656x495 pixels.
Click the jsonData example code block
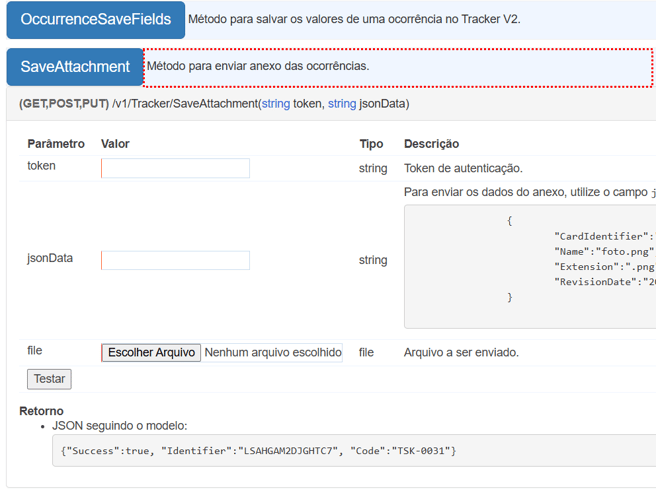click(x=530, y=266)
